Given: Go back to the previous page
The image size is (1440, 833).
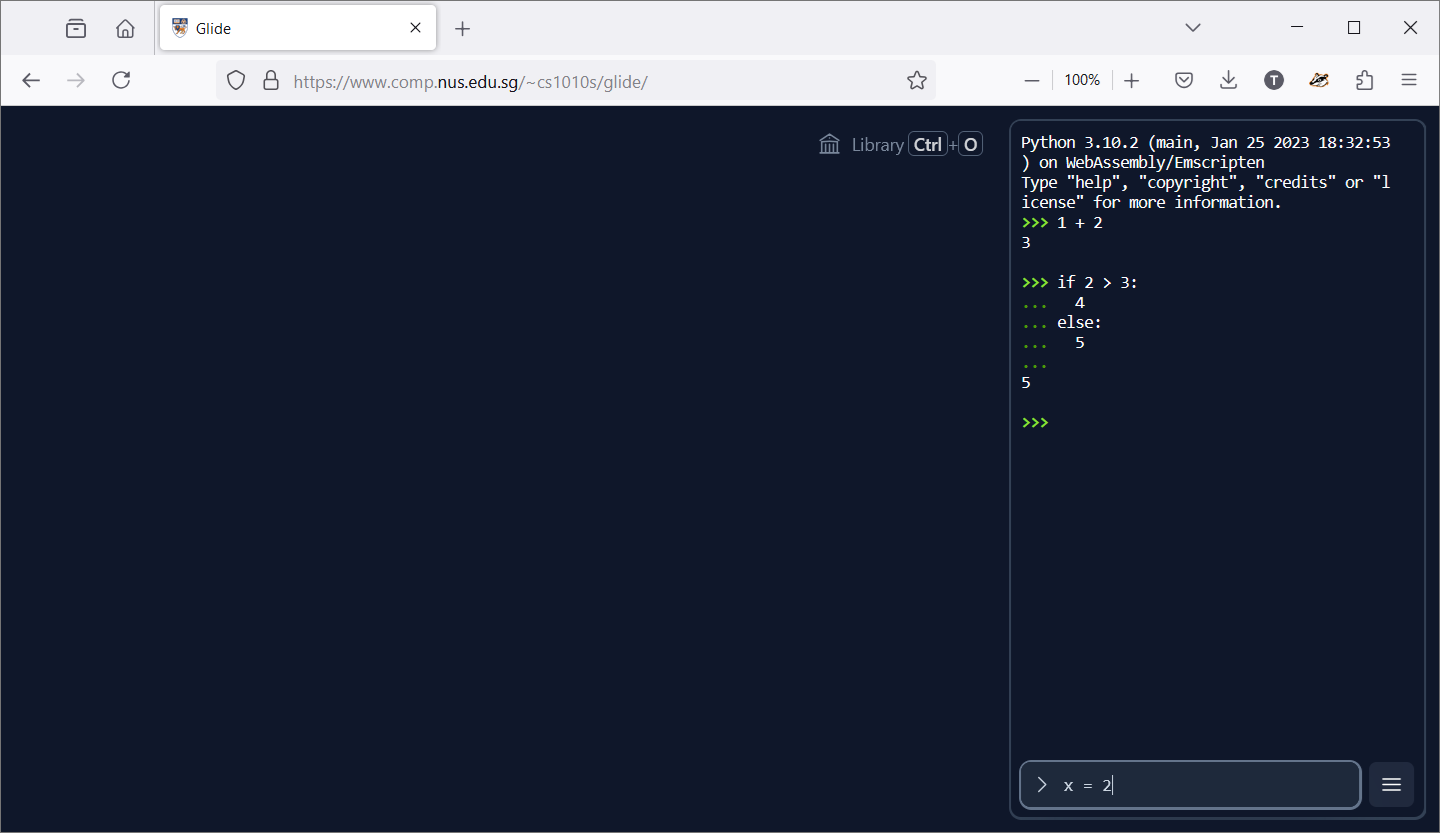Looking at the screenshot, I should pyautogui.click(x=31, y=80).
